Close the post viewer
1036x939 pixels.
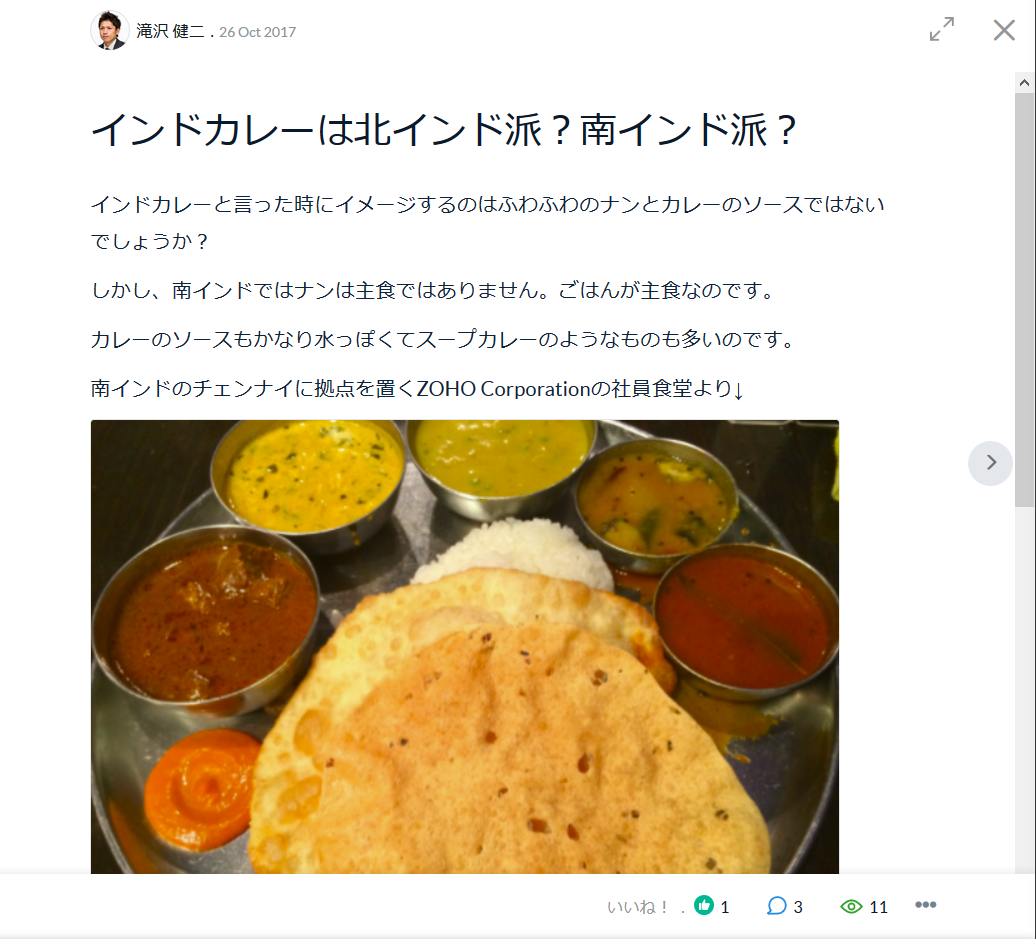[x=1004, y=30]
